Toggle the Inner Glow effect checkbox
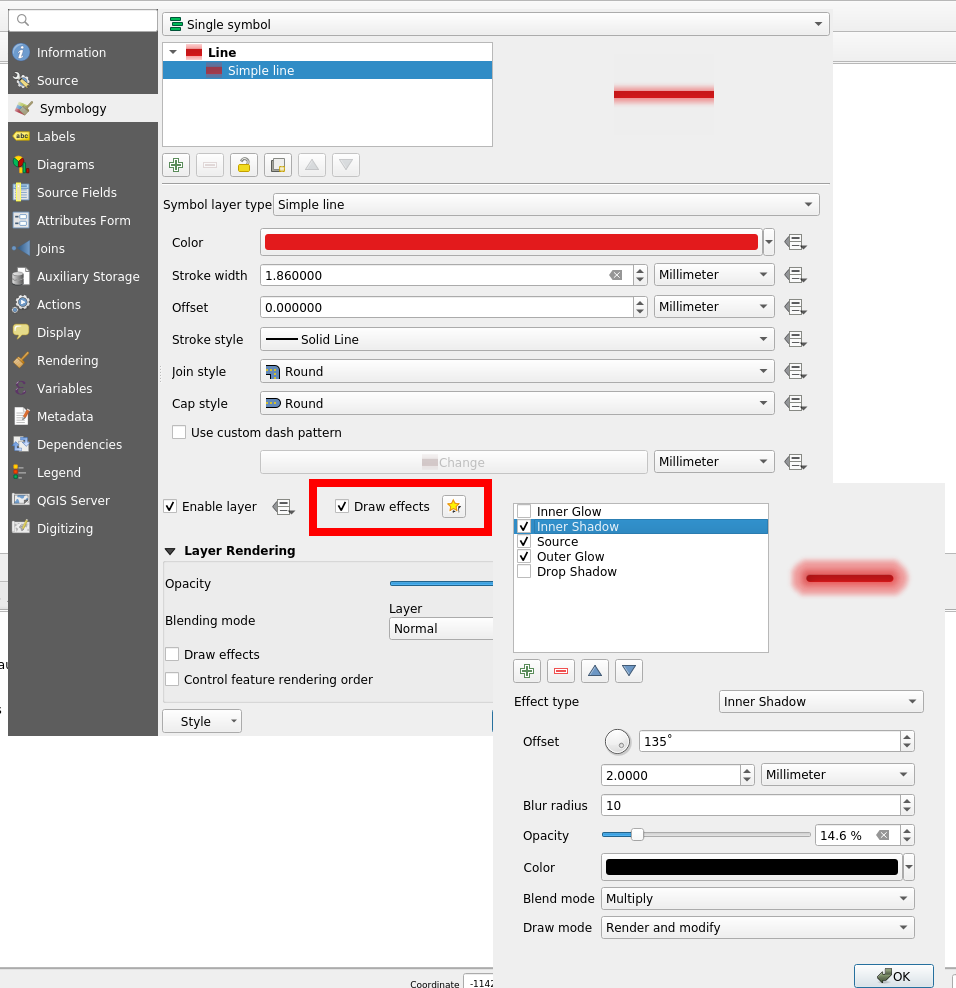The height and width of the screenshot is (988, 956). [524, 511]
